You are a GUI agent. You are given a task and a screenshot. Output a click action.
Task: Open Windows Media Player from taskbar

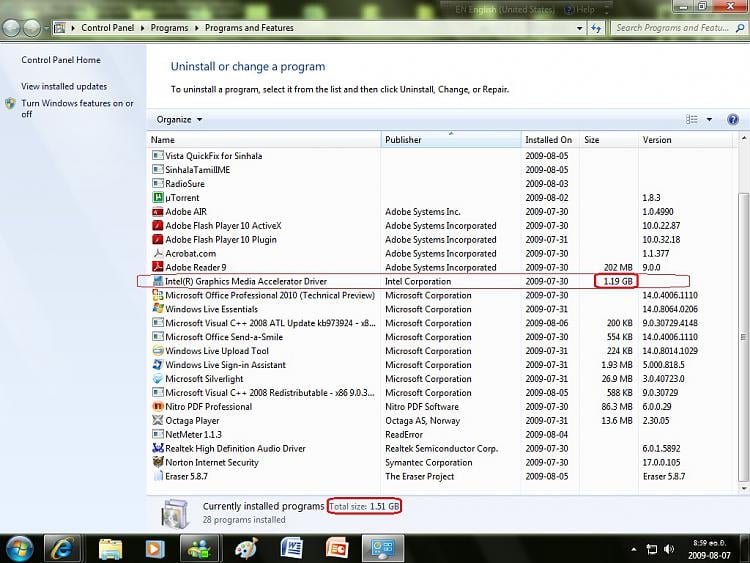coord(154,549)
